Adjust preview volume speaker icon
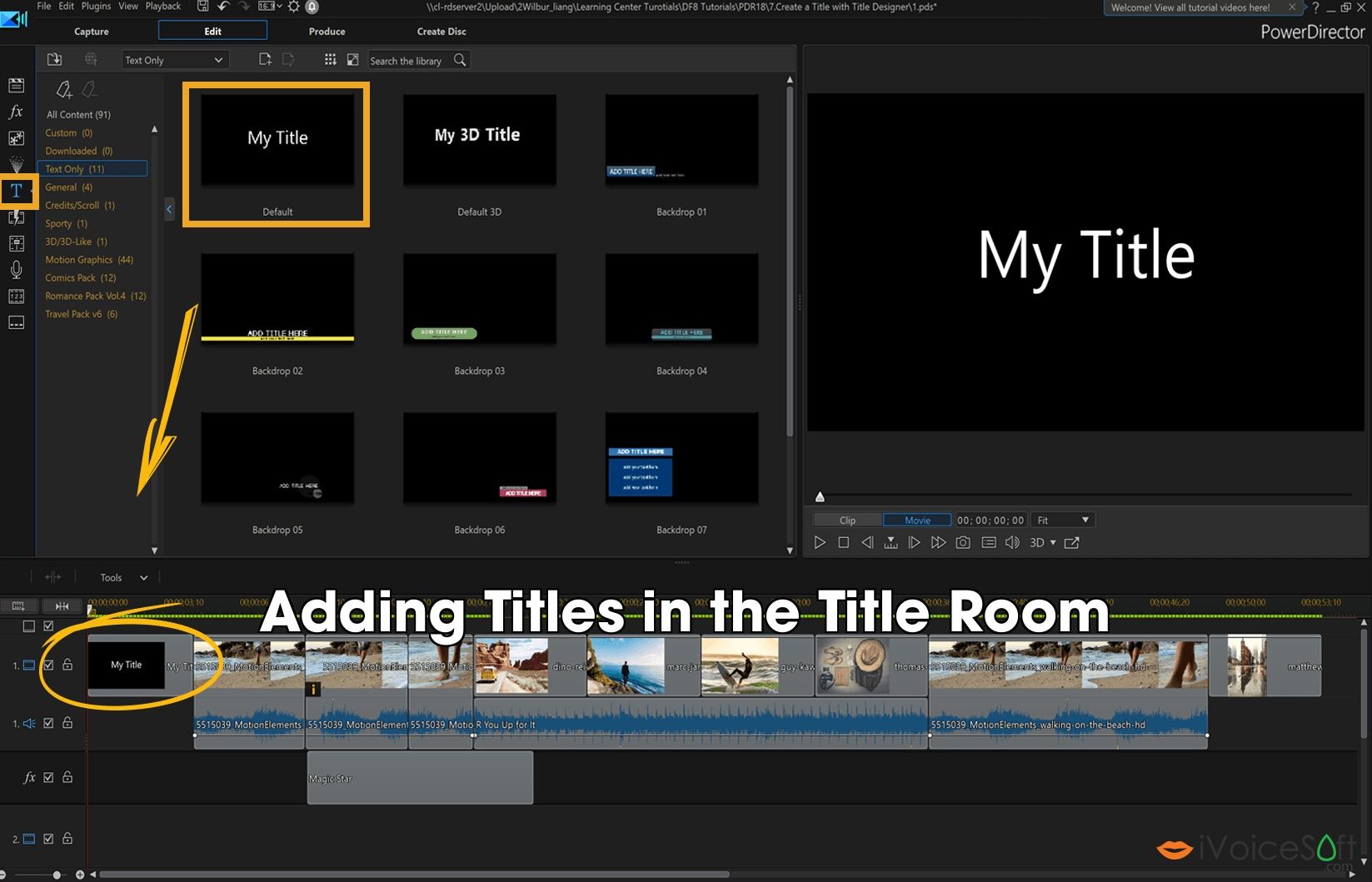 pyautogui.click(x=1012, y=542)
